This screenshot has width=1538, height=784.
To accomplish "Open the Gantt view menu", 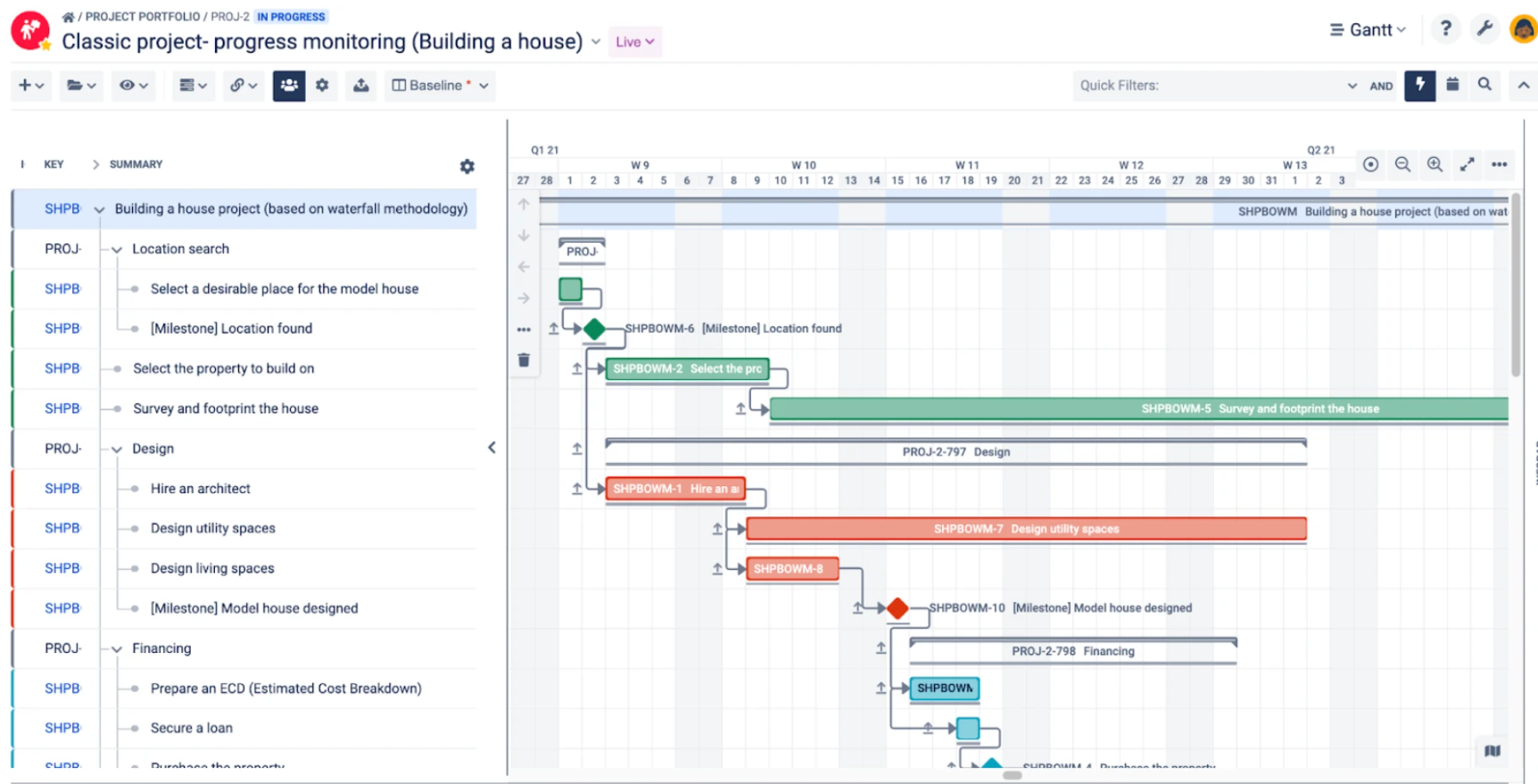I will [x=1368, y=29].
